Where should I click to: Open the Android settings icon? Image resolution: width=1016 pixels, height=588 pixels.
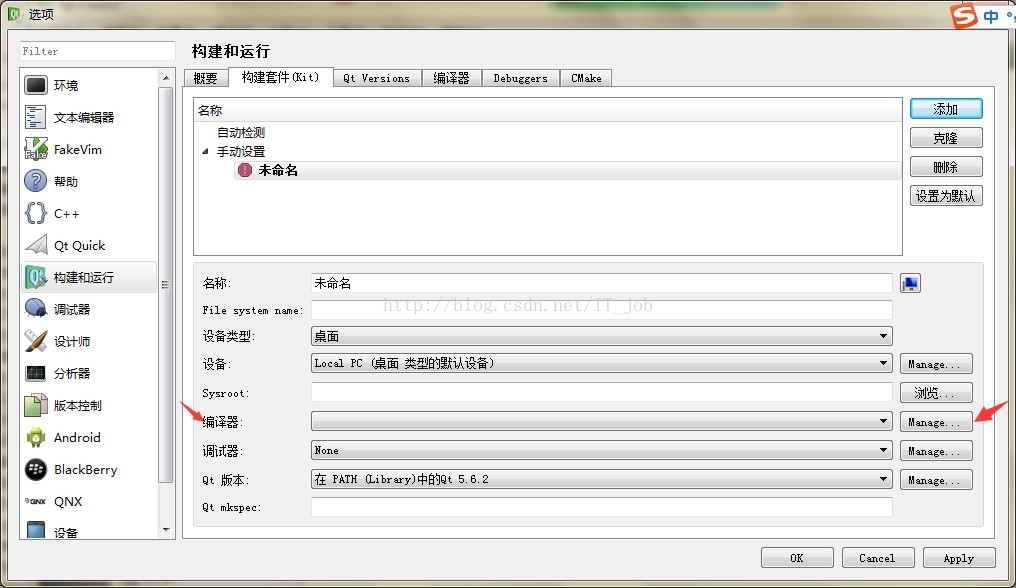(36, 438)
